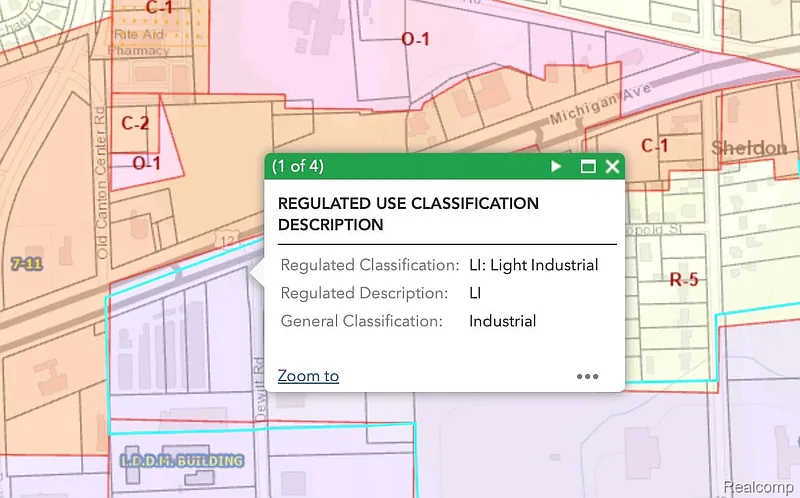800x498 pixels.
Task: Click the Zoom to link
Action: pyautogui.click(x=308, y=376)
